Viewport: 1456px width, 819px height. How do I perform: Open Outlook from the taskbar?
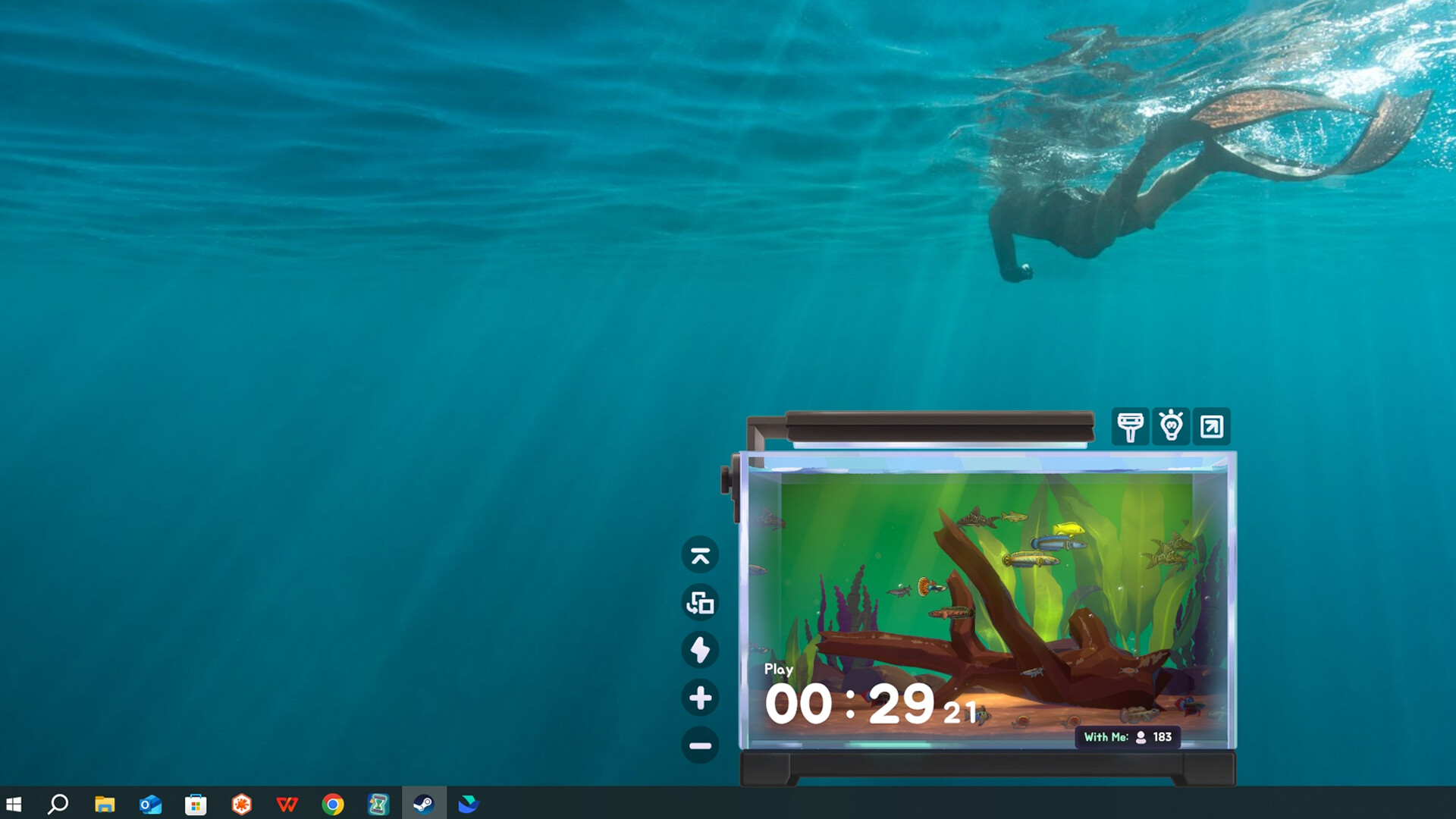point(150,804)
